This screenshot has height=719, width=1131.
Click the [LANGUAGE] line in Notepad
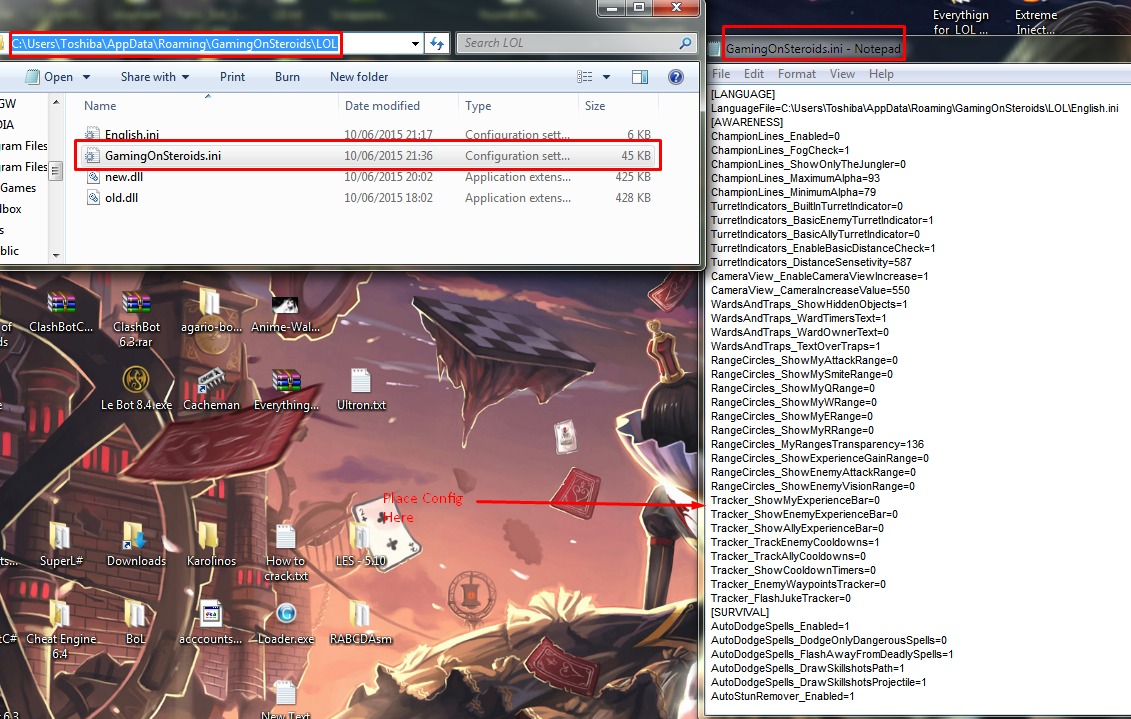click(x=742, y=94)
